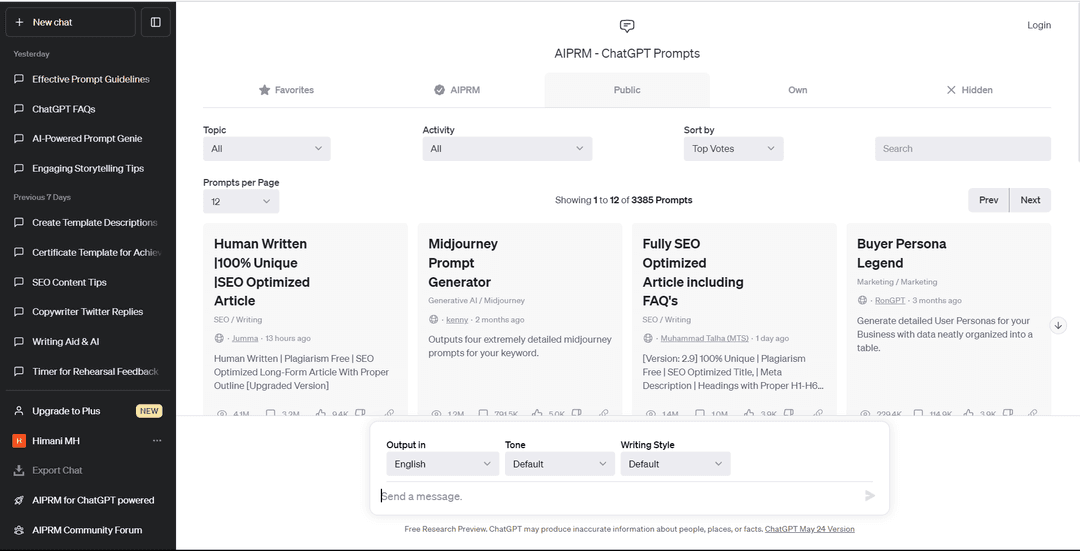Open the ChatGPT May 24 Version link
1080x551 pixels.
[x=809, y=529]
